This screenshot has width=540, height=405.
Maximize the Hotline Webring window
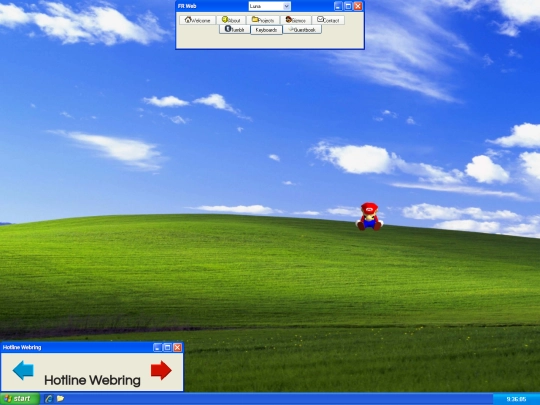[x=167, y=347]
